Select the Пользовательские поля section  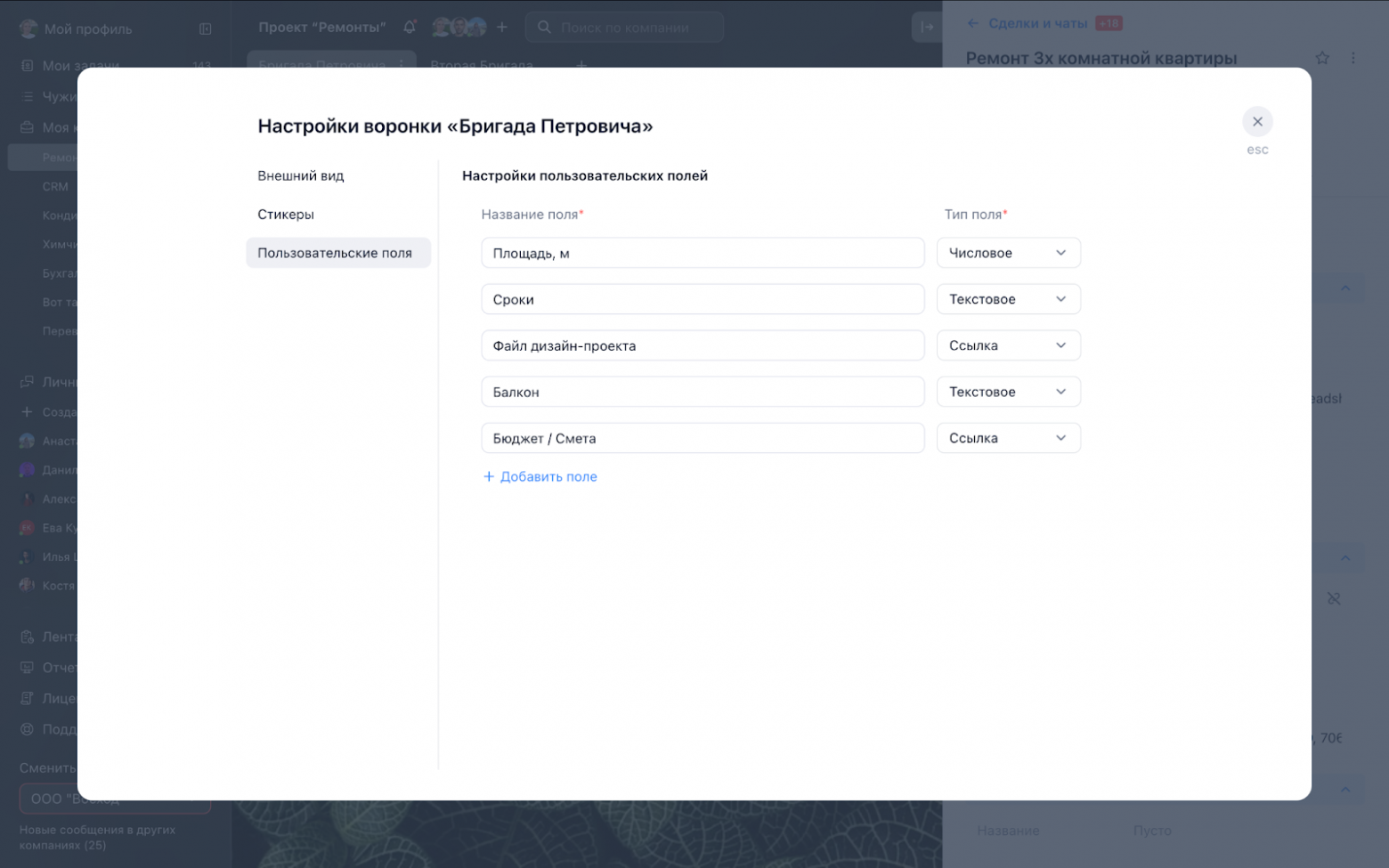point(335,253)
